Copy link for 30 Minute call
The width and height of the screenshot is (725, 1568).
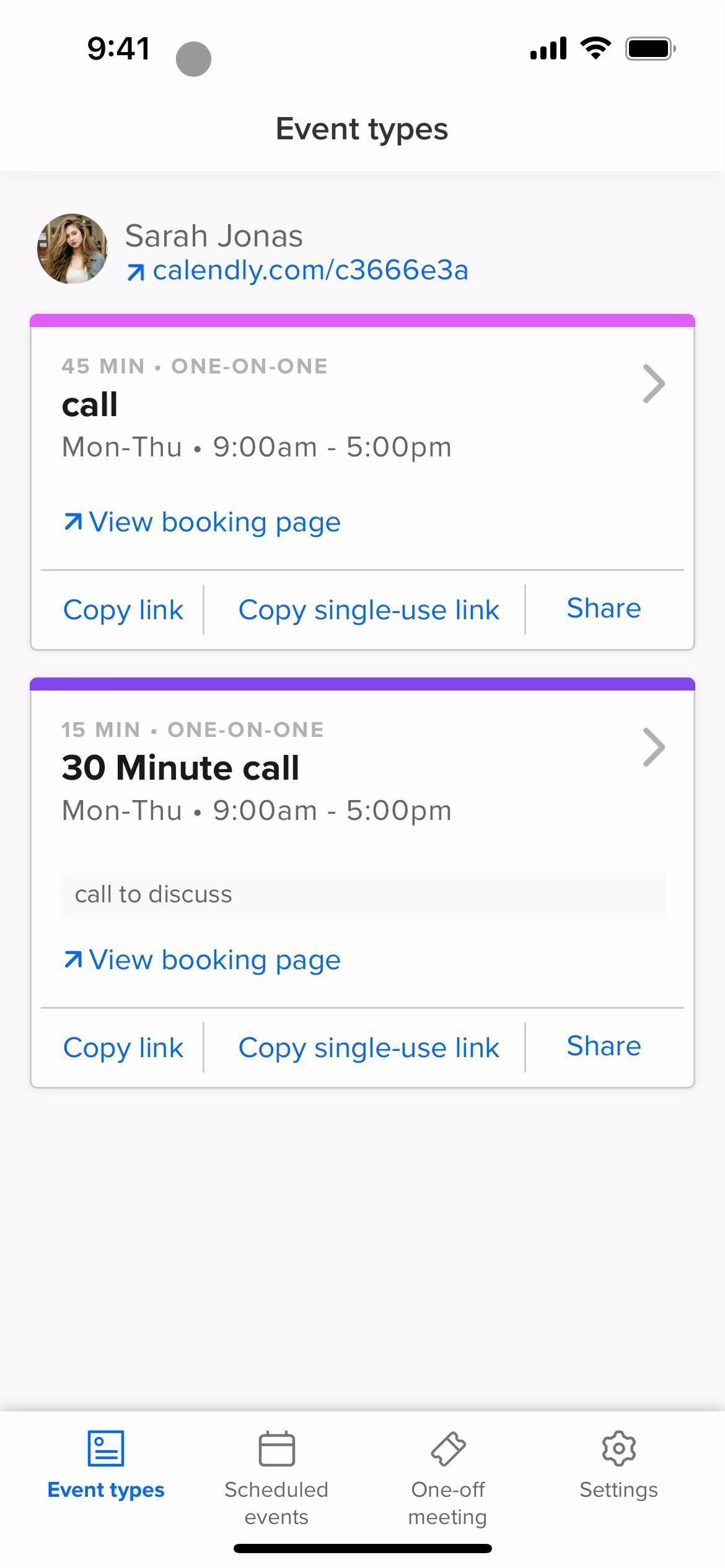123,1048
